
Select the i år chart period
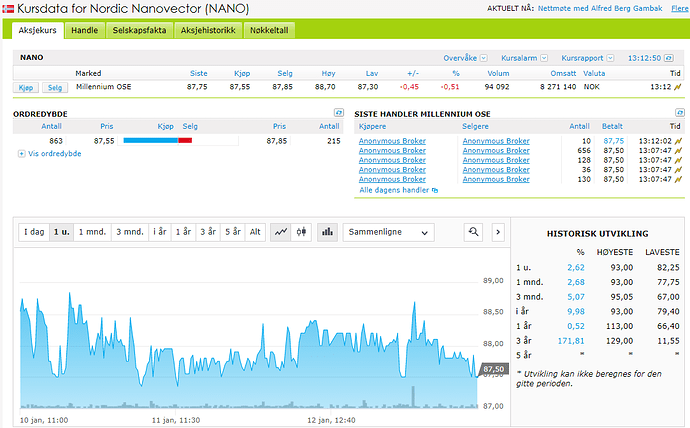(160, 232)
